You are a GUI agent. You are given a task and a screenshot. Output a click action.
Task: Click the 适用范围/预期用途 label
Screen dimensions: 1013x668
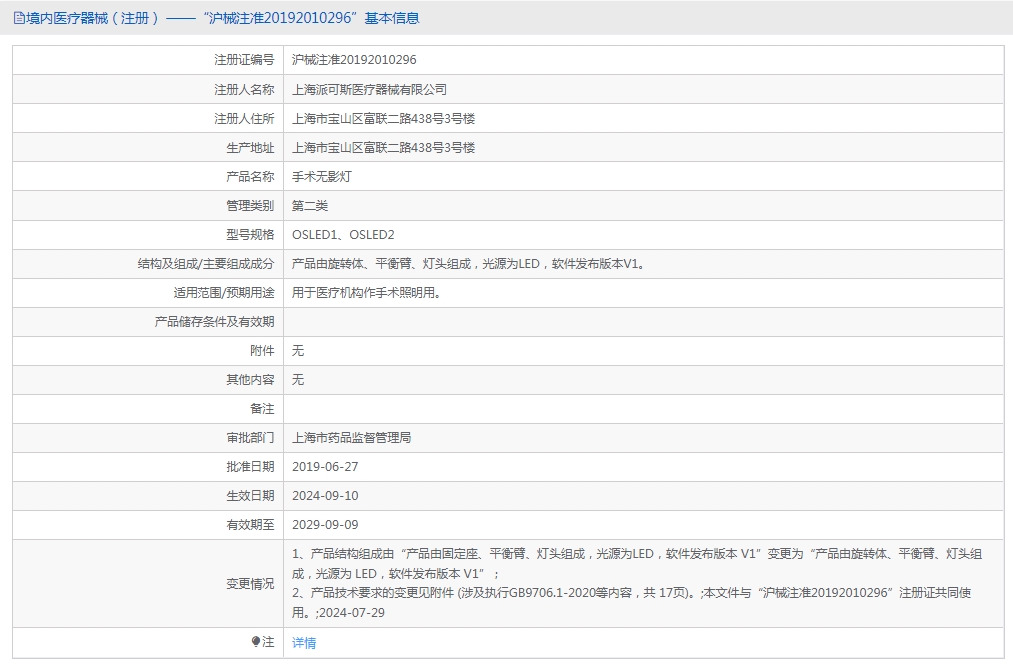pyautogui.click(x=224, y=293)
